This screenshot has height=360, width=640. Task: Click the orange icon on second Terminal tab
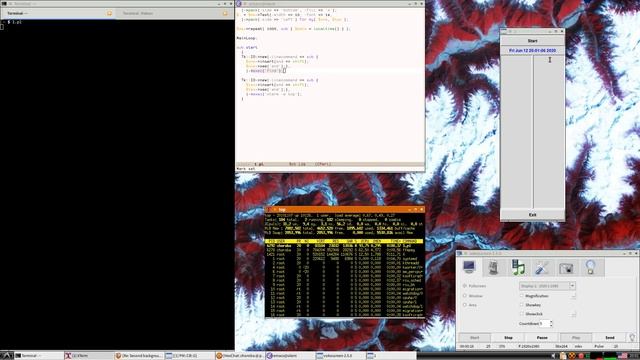coord(225,13)
